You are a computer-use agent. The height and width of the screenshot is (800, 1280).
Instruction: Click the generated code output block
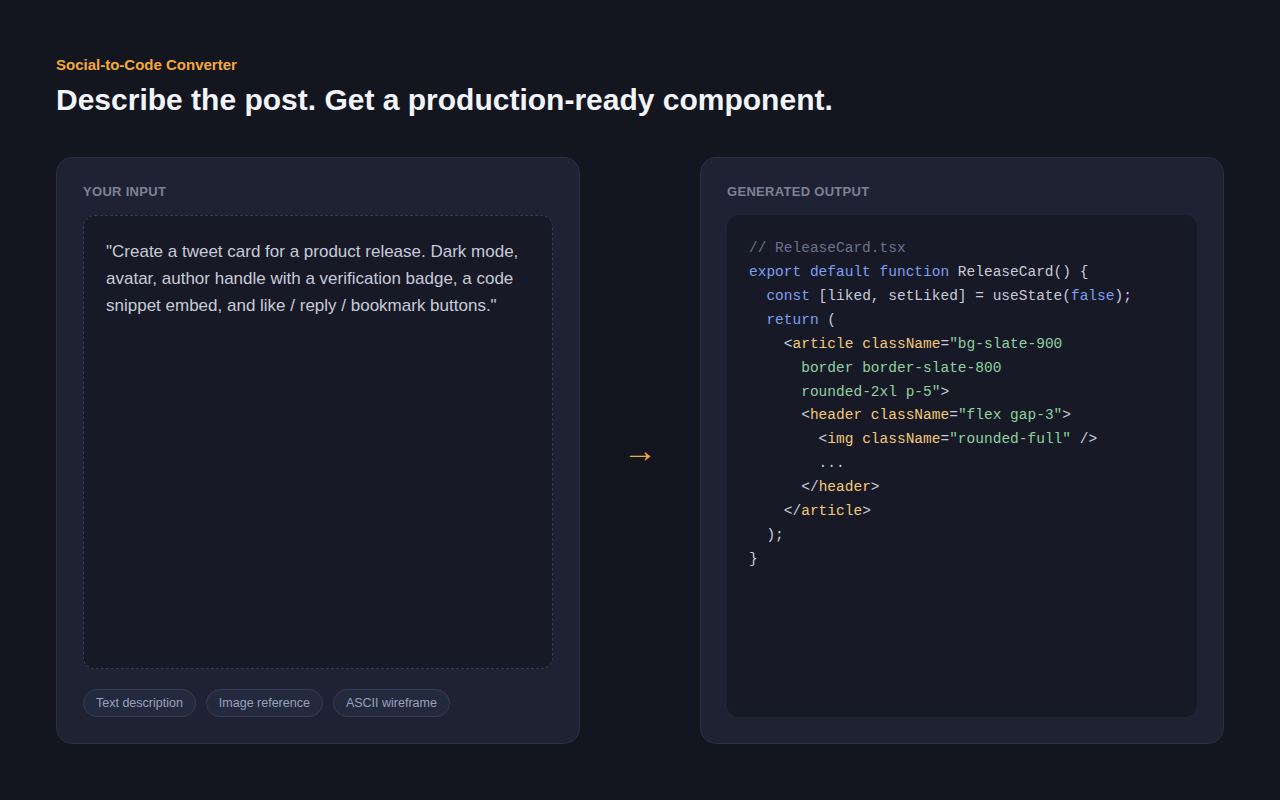pos(962,466)
